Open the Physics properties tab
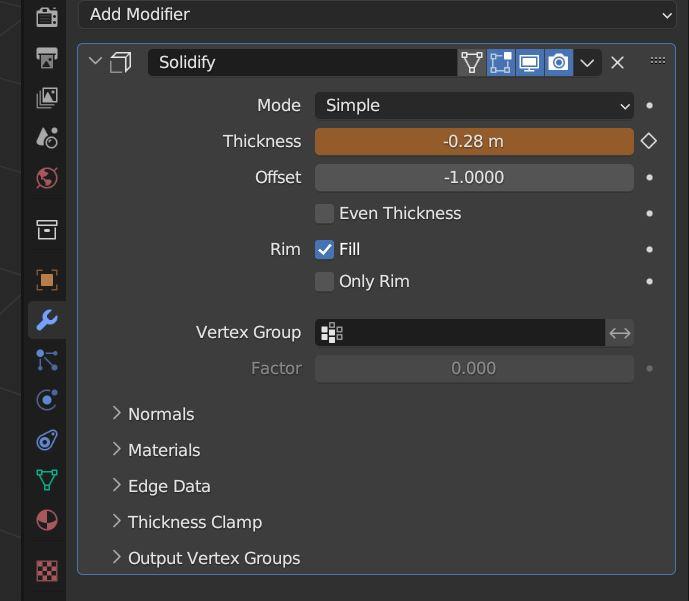689x601 pixels. click(47, 400)
